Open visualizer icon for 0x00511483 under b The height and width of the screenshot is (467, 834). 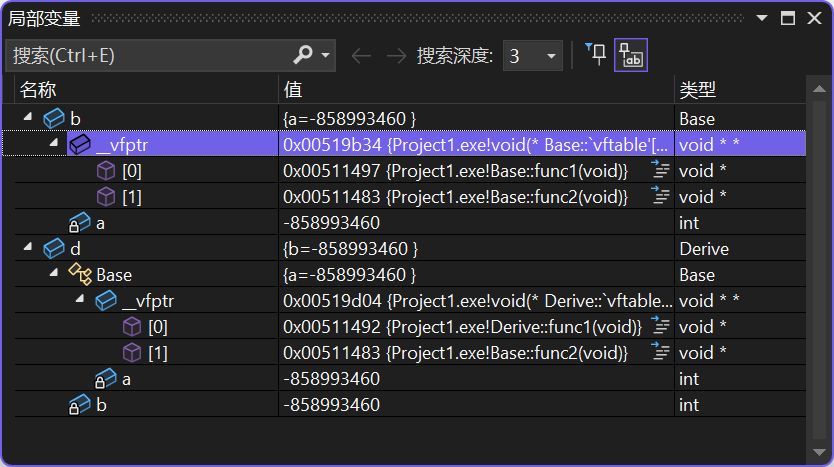point(660,196)
